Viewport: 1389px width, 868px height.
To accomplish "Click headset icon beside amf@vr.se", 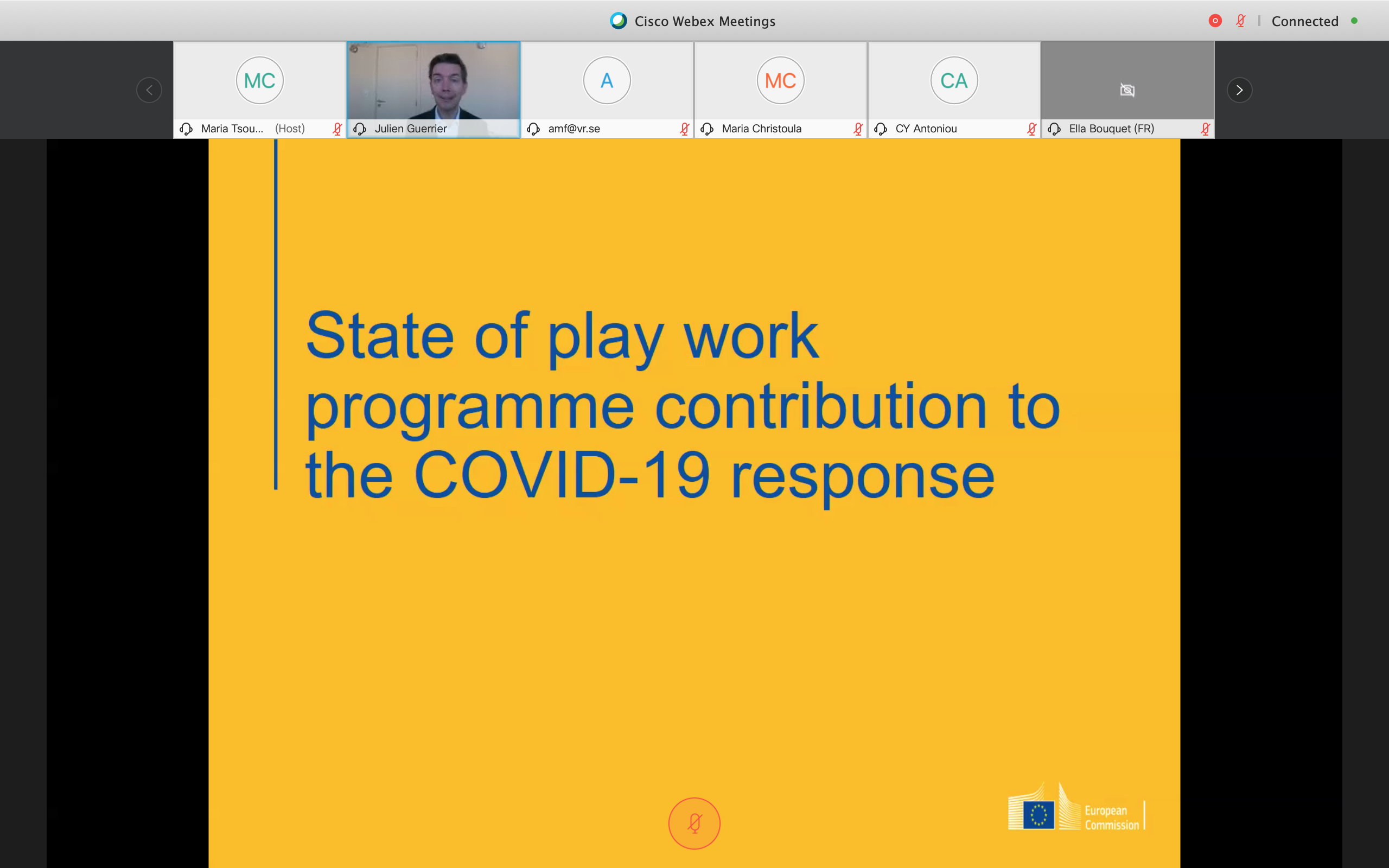I will (x=533, y=129).
